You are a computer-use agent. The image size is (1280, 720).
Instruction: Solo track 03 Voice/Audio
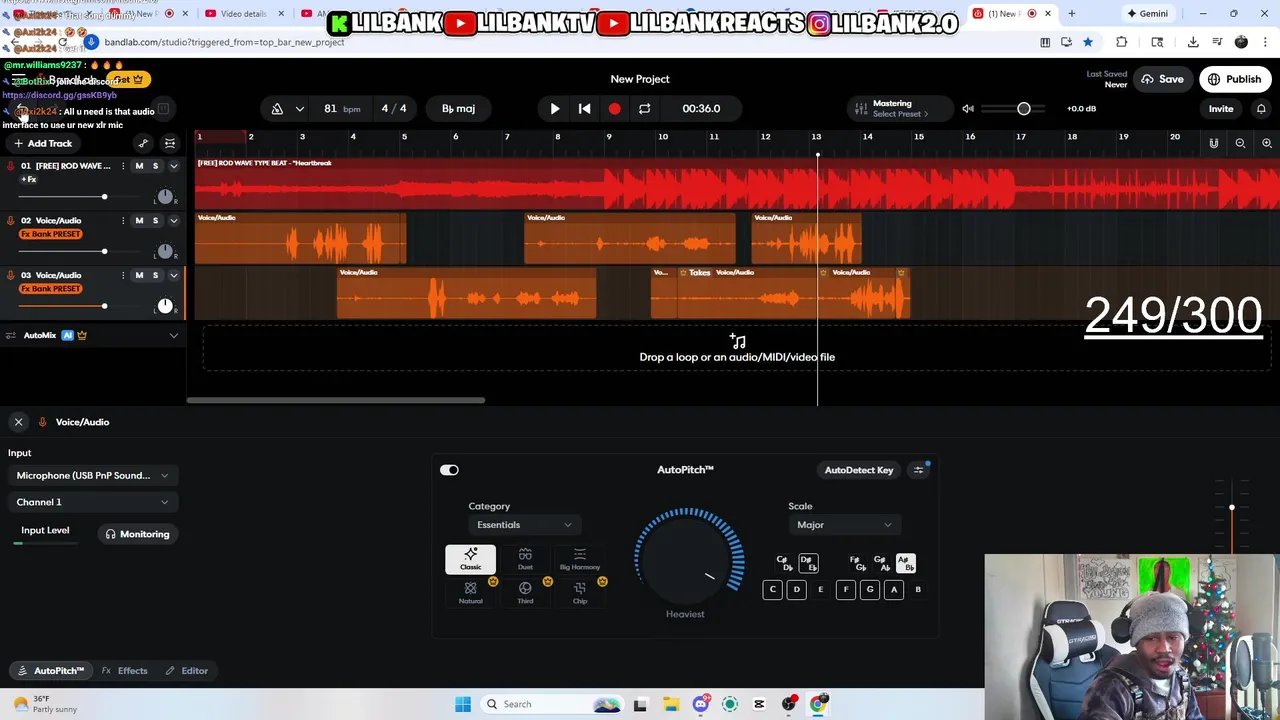155,275
